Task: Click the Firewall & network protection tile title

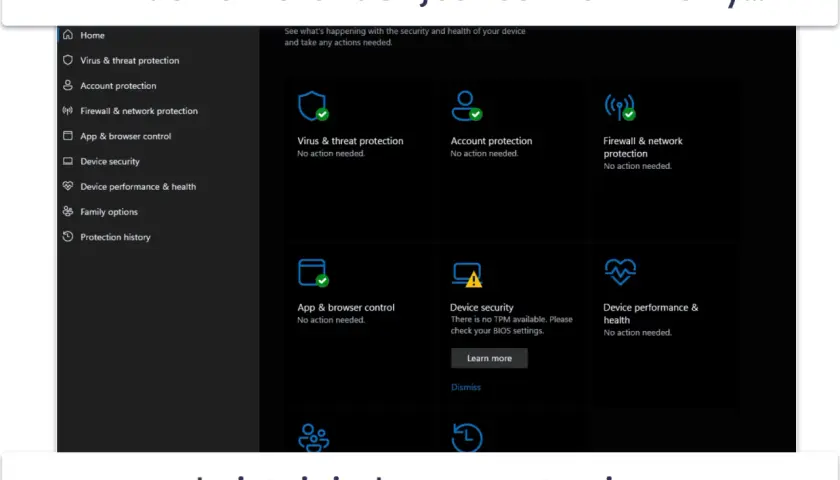Action: [x=643, y=147]
